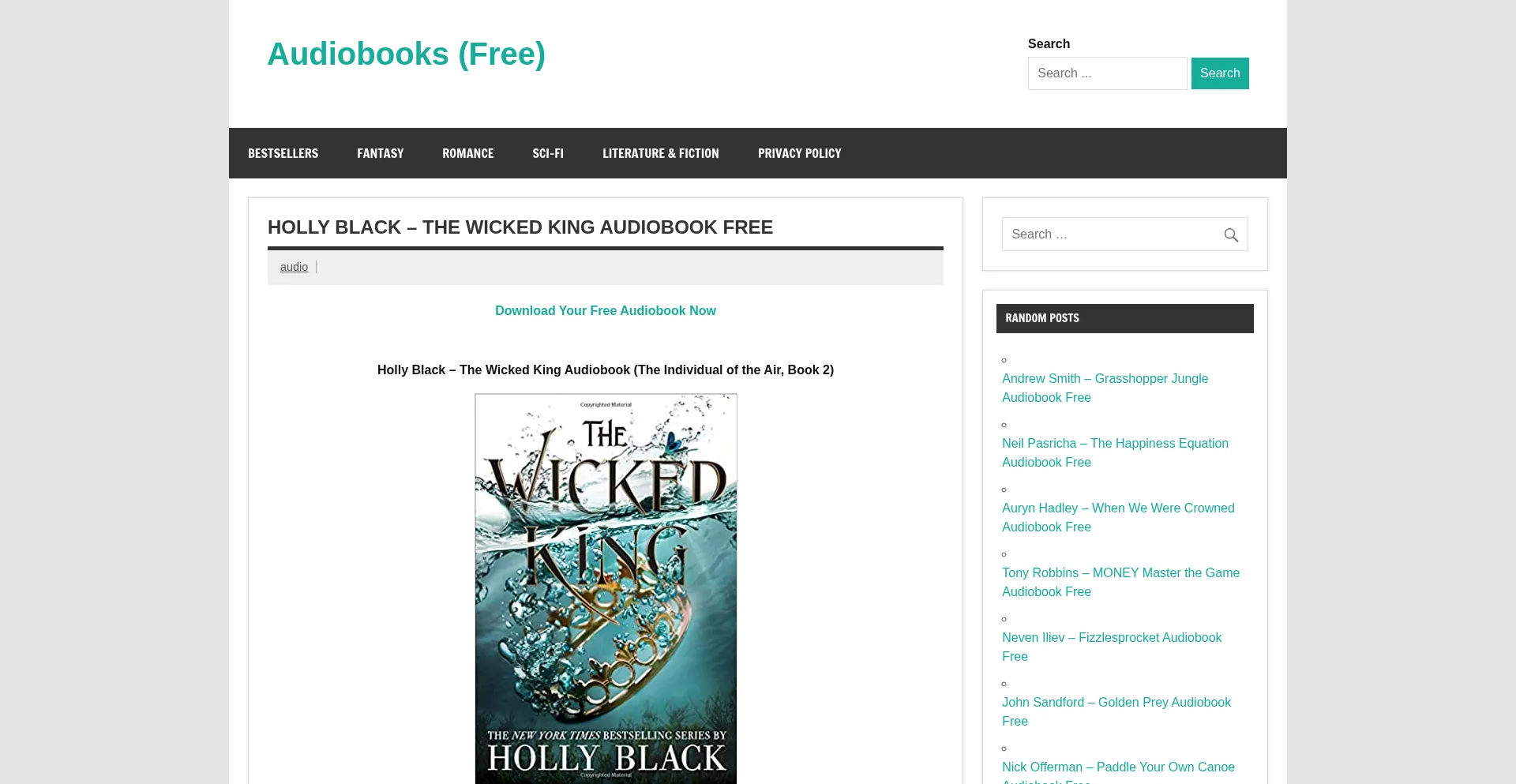This screenshot has height=784, width=1516.
Task: Select the Sci-Fi menu item
Action: click(548, 153)
